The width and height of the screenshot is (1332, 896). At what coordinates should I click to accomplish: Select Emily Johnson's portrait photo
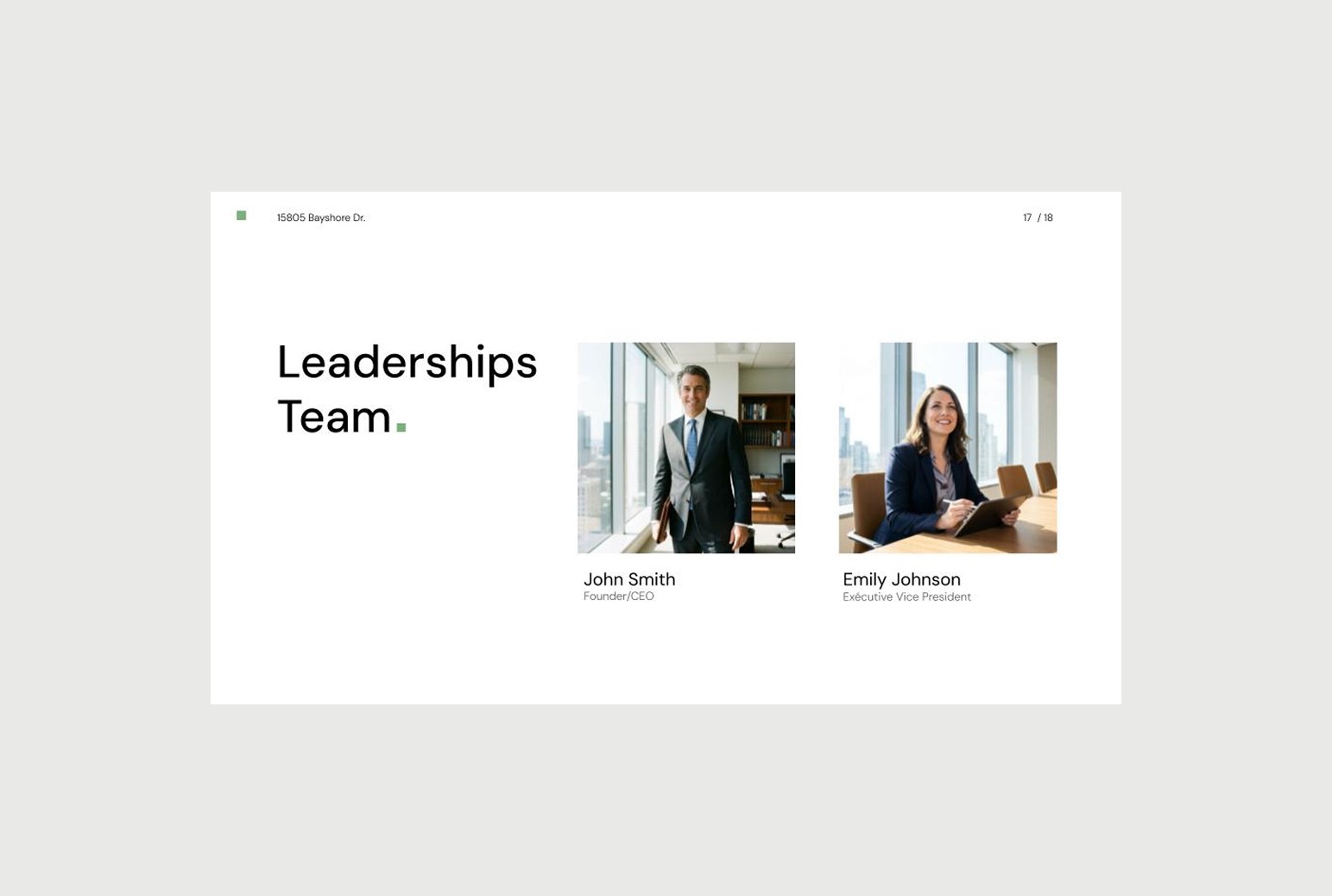pos(948,448)
